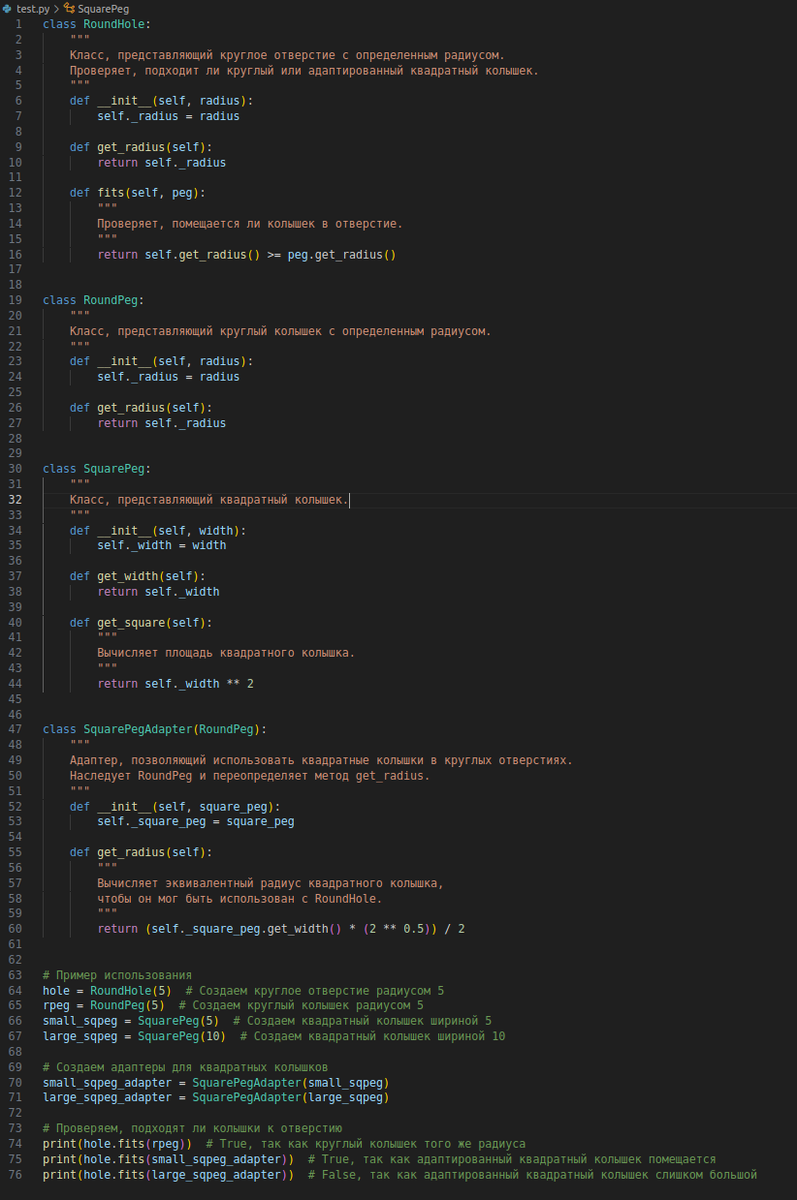Select line number 19 in the gutter
Image resolution: width=797 pixels, height=1200 pixels.
pyautogui.click(x=15, y=300)
